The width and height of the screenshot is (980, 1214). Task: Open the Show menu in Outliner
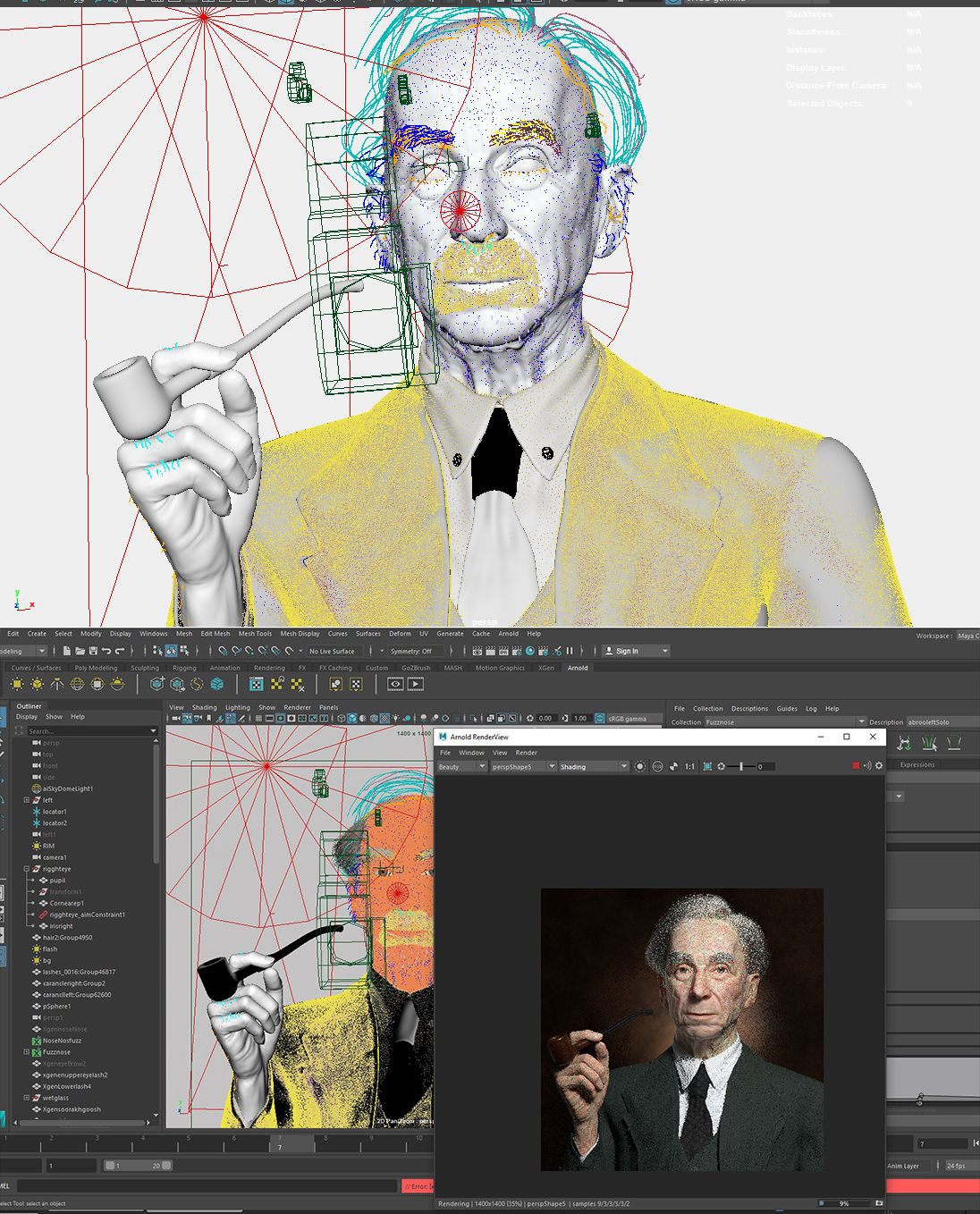54,716
